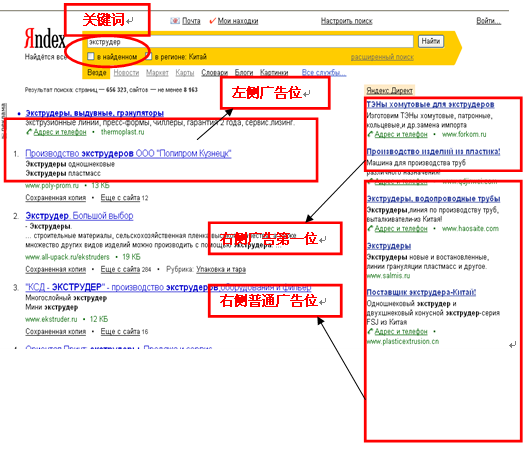The height and width of the screenshot is (451, 529).
Task: Switch to the Карты tab
Action: [185, 73]
